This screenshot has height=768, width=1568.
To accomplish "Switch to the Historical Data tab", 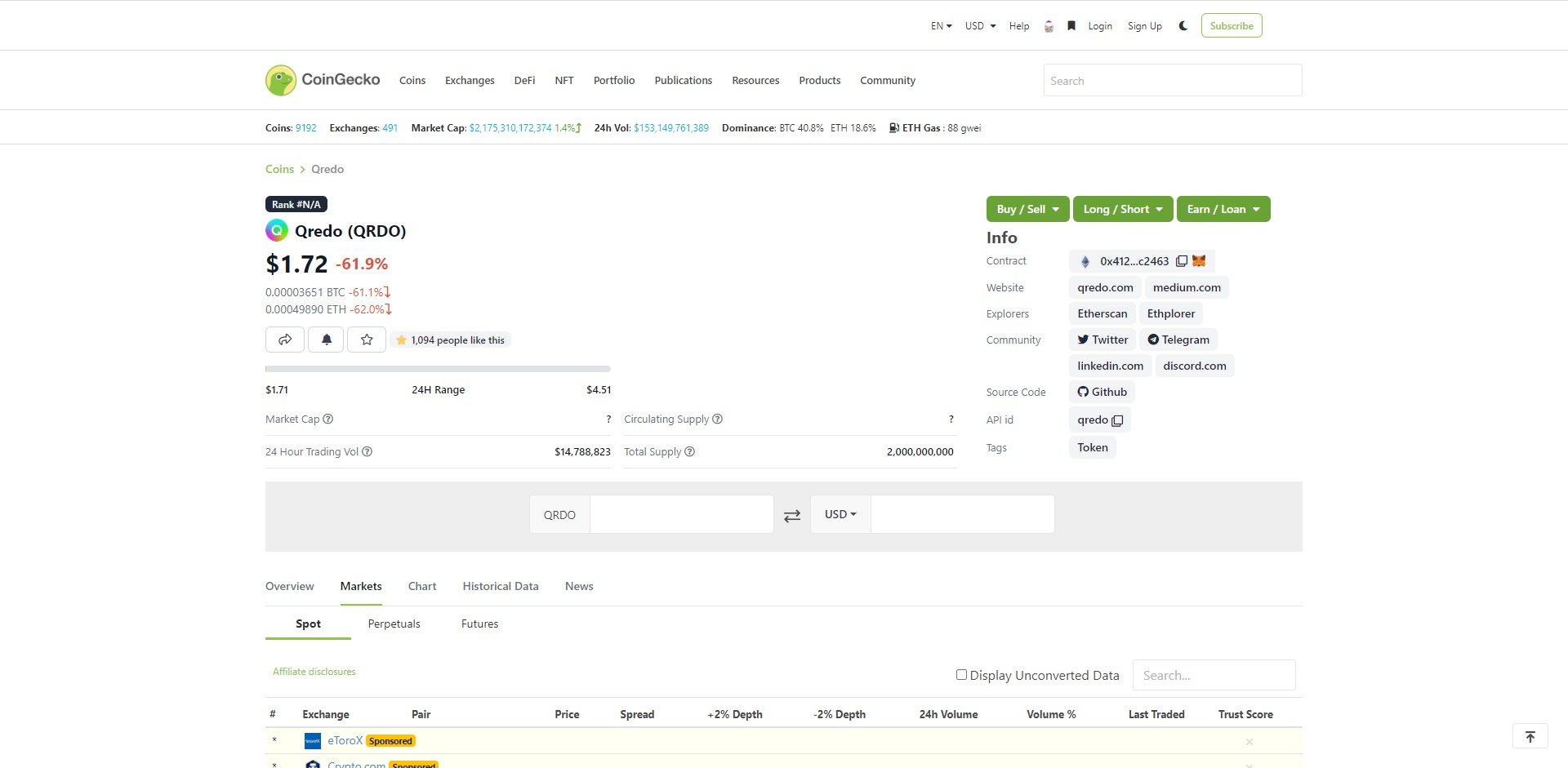I will pyautogui.click(x=500, y=586).
